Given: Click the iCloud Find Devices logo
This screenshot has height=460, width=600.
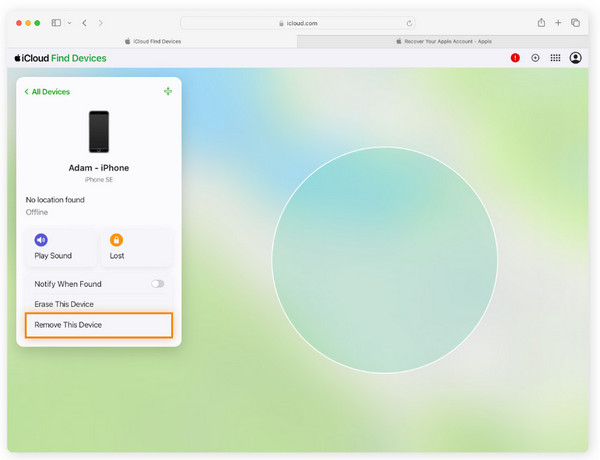Looking at the screenshot, I should tap(60, 58).
